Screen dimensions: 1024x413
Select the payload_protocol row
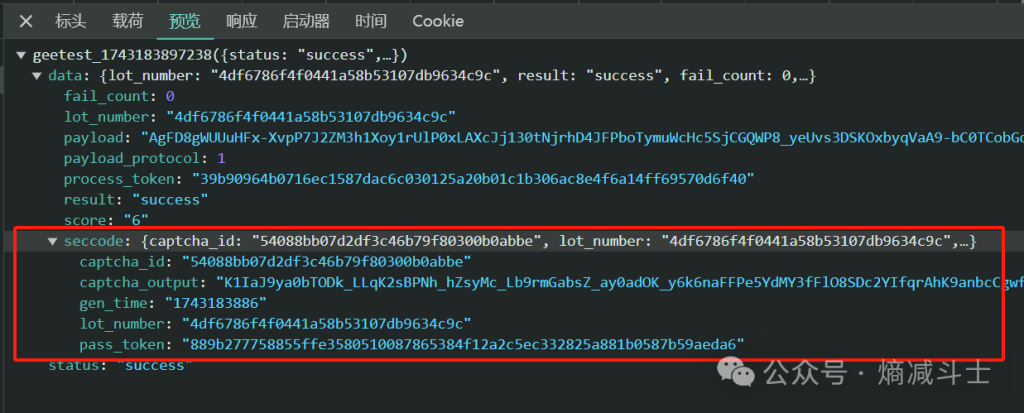pyautogui.click(x=130, y=159)
